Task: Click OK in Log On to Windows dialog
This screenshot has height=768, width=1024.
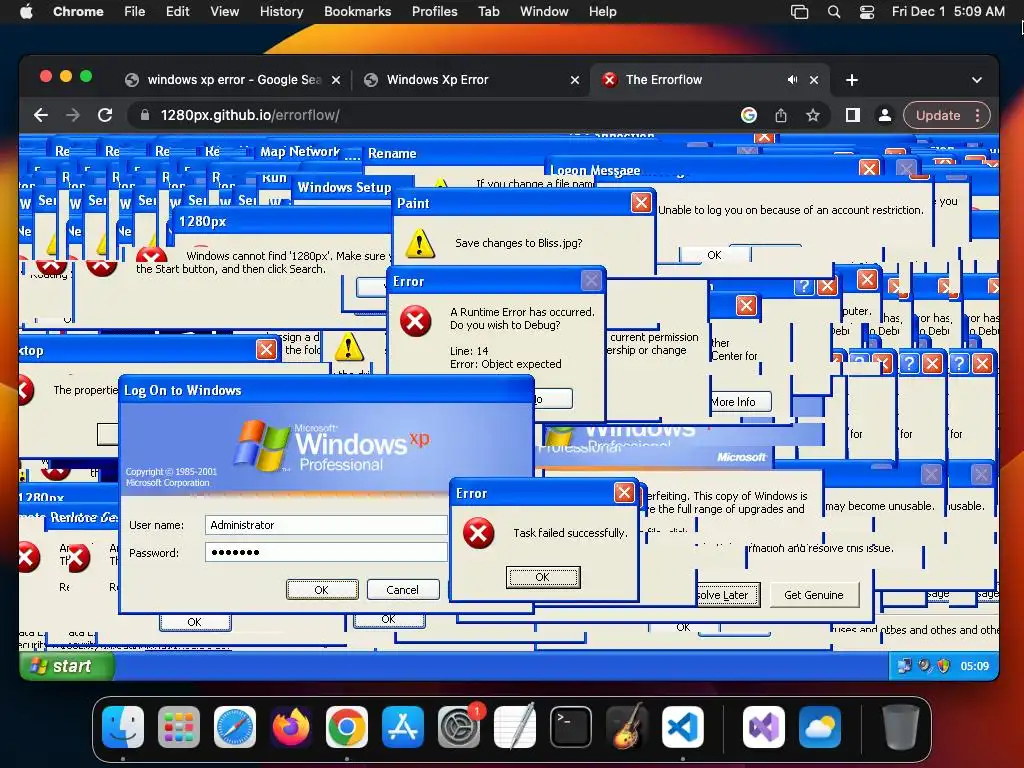Action: click(322, 590)
